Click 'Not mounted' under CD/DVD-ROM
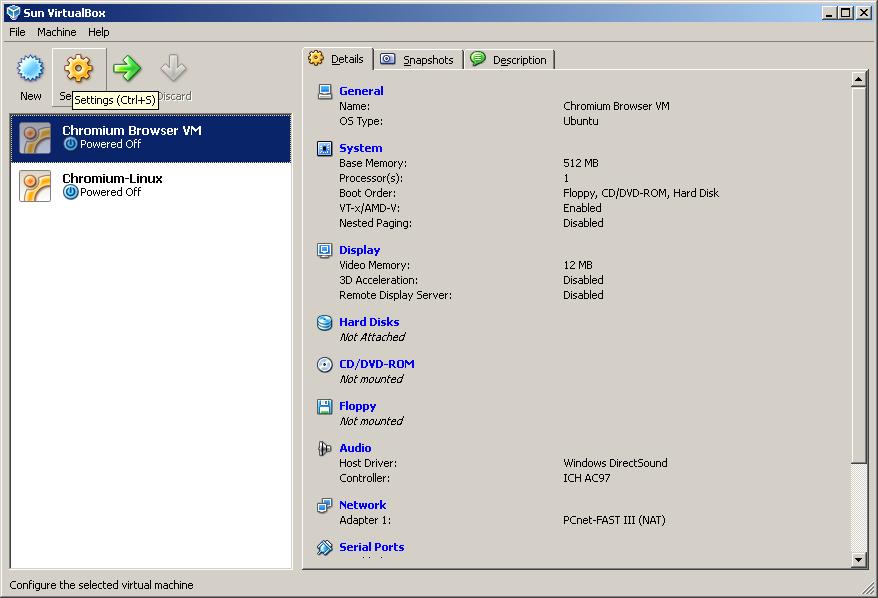 pyautogui.click(x=371, y=379)
